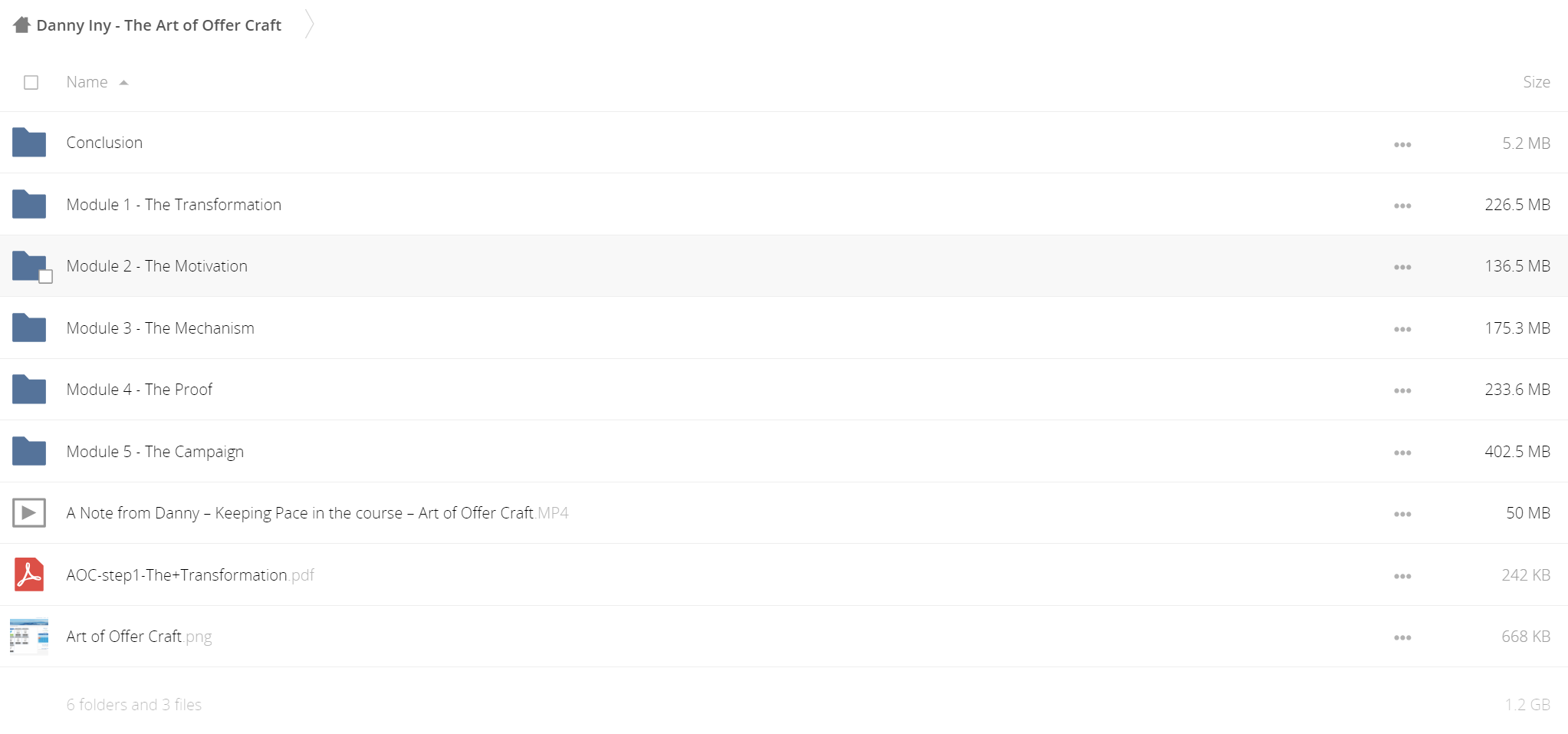Image resolution: width=1568 pixels, height=734 pixels.
Task: Click the video play icon for Danny's note
Action: (x=29, y=513)
